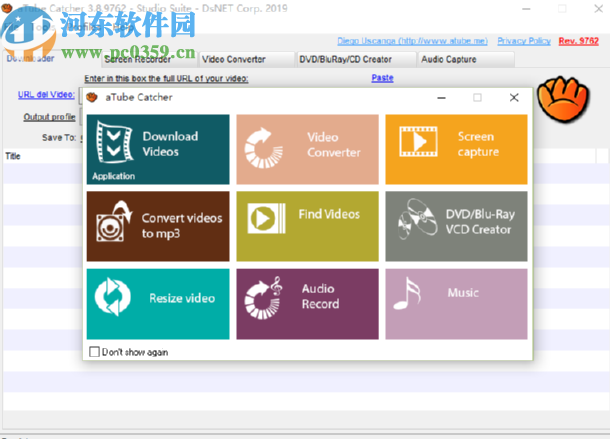Select the Video Converter tile label

click(334, 145)
